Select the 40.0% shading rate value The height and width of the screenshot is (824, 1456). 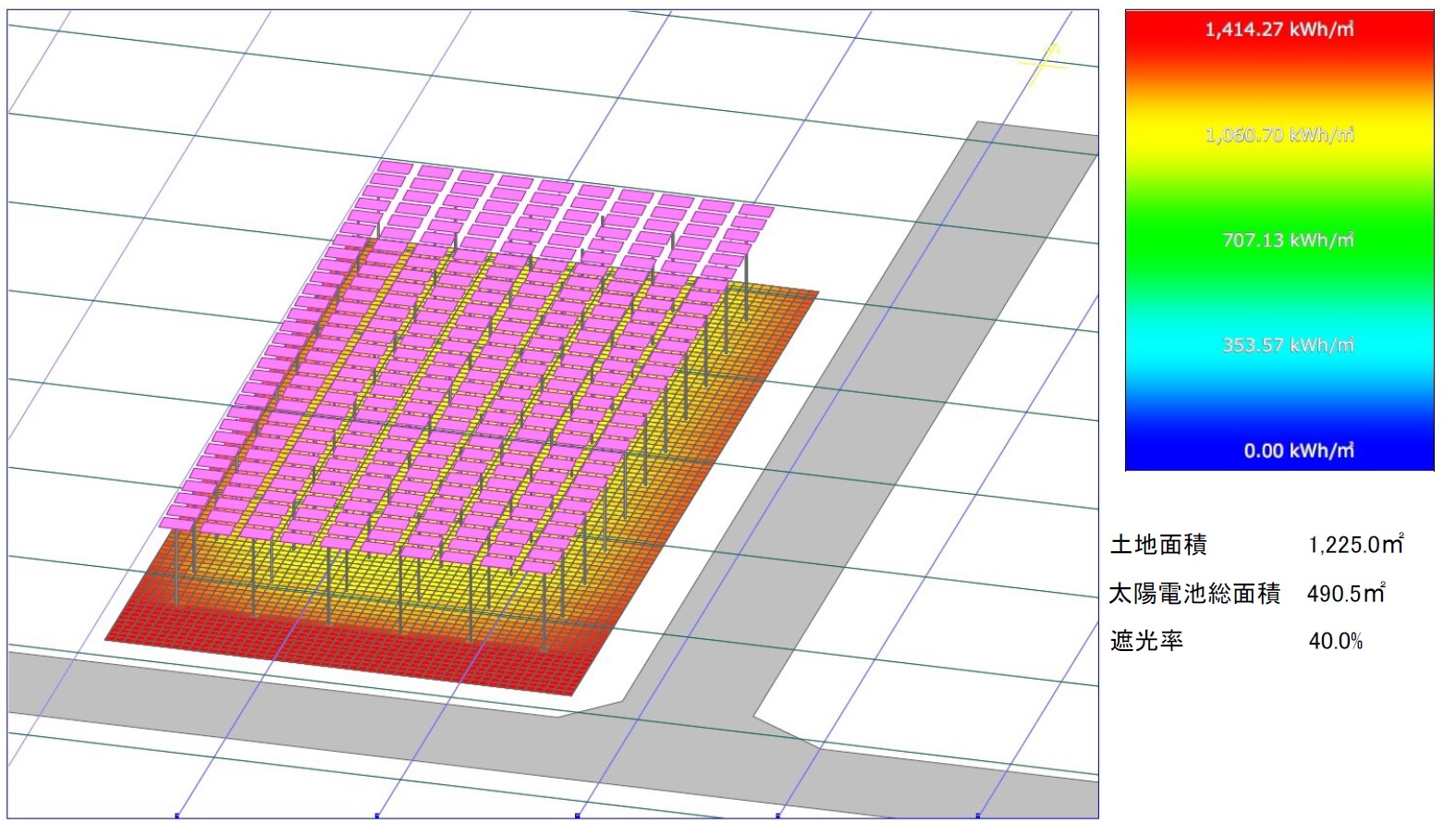[x=1336, y=641]
